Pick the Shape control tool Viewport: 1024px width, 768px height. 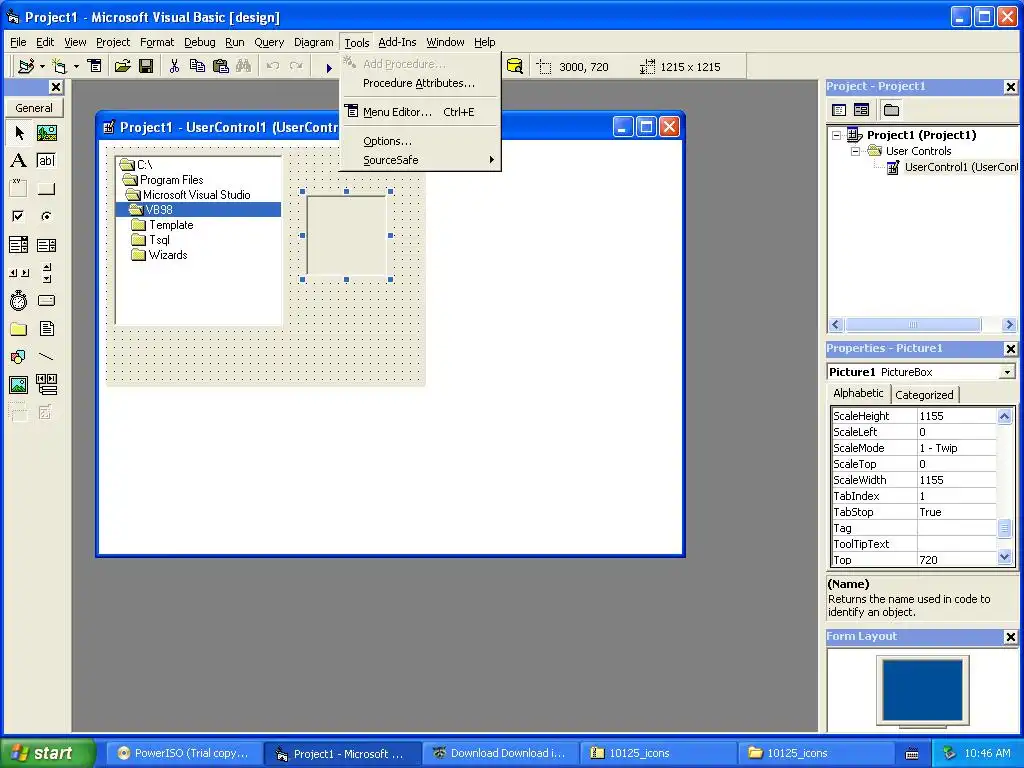[x=19, y=357]
